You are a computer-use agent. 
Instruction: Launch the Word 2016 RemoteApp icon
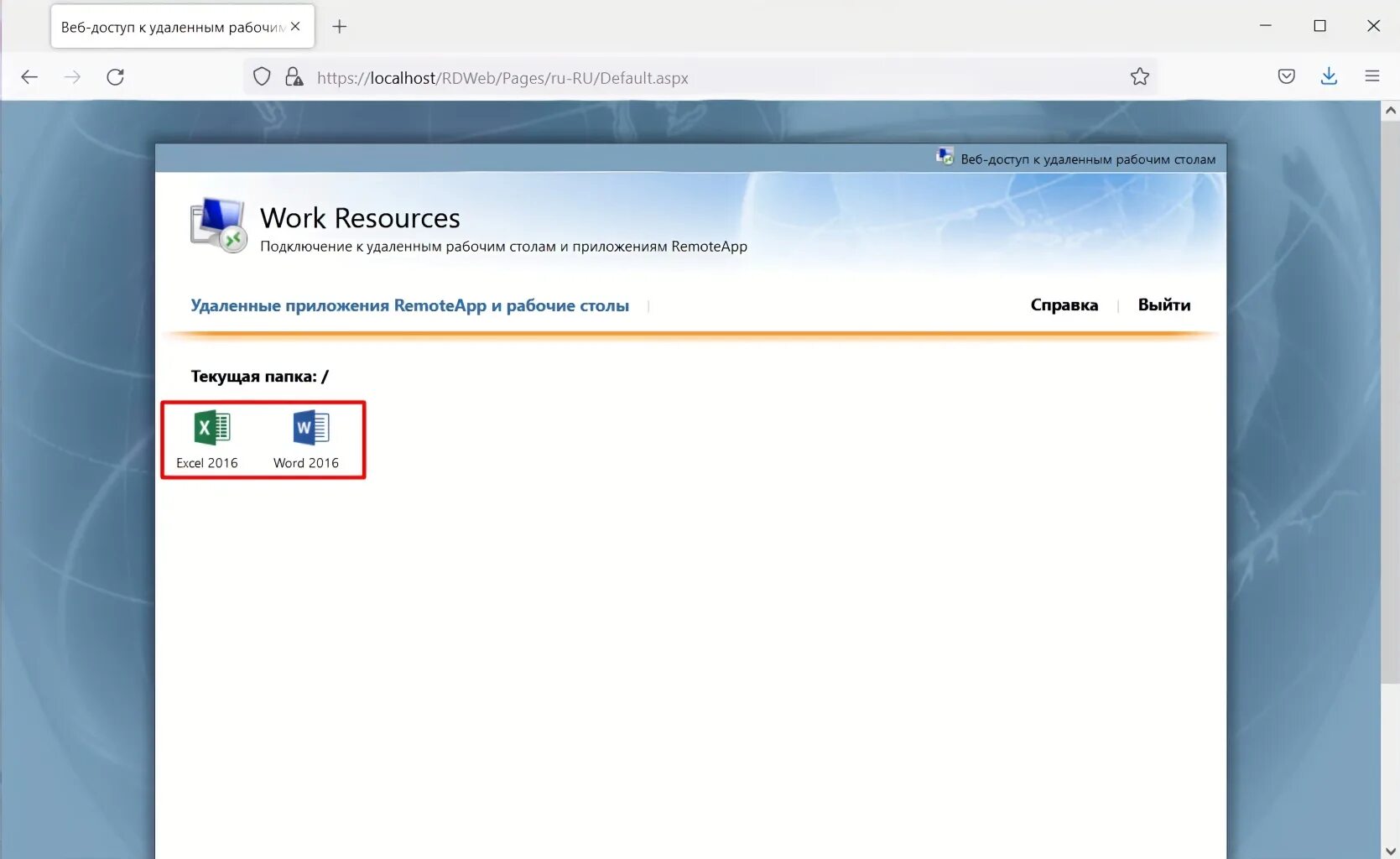coord(310,428)
